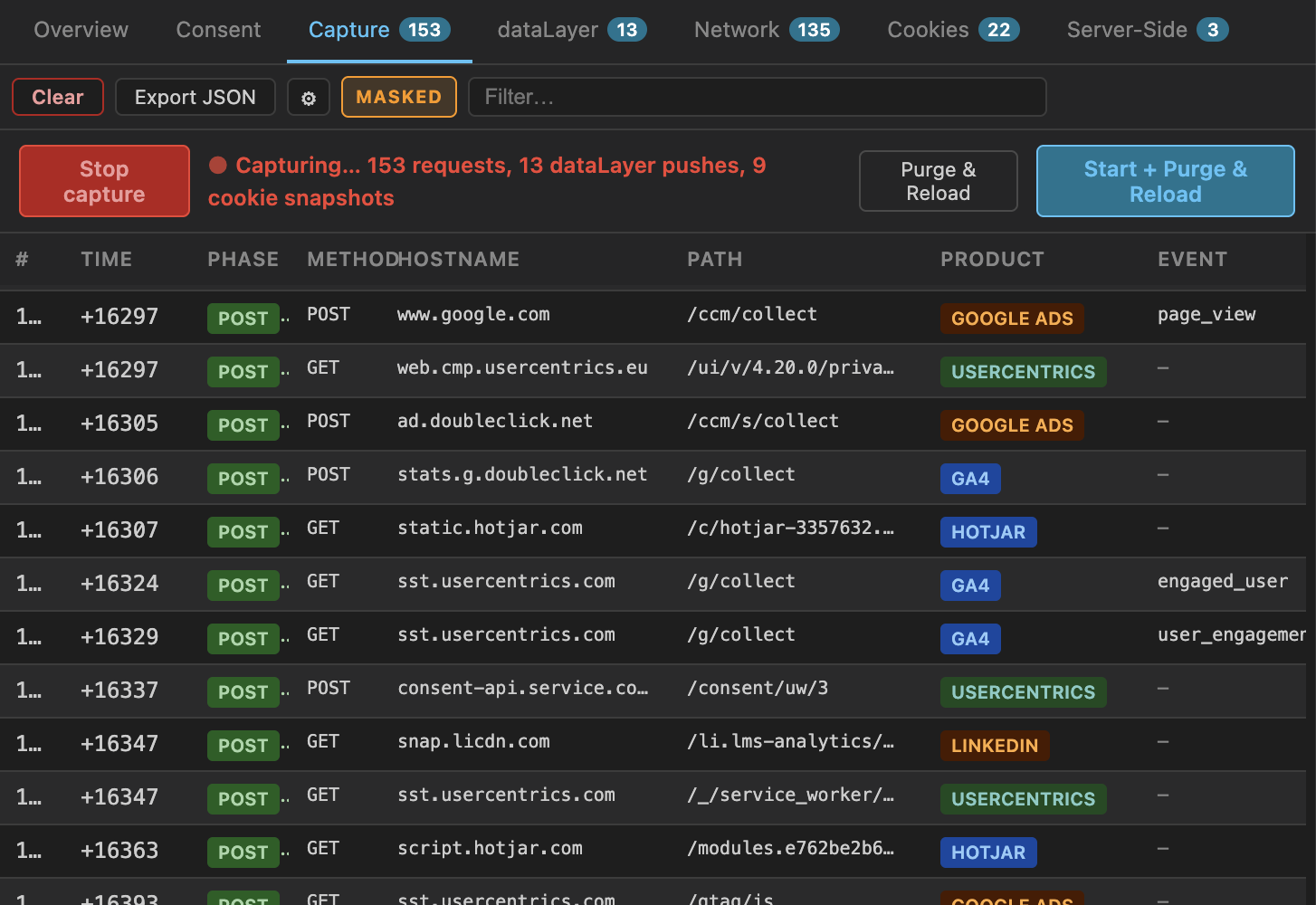Switch to the Overview tab
Viewport: 1316px width, 905px height.
click(x=81, y=30)
